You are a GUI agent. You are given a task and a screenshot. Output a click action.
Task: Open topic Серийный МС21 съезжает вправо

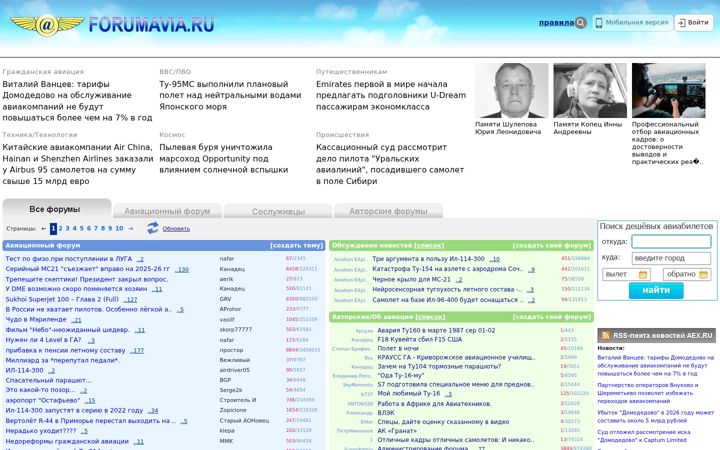click(x=87, y=269)
